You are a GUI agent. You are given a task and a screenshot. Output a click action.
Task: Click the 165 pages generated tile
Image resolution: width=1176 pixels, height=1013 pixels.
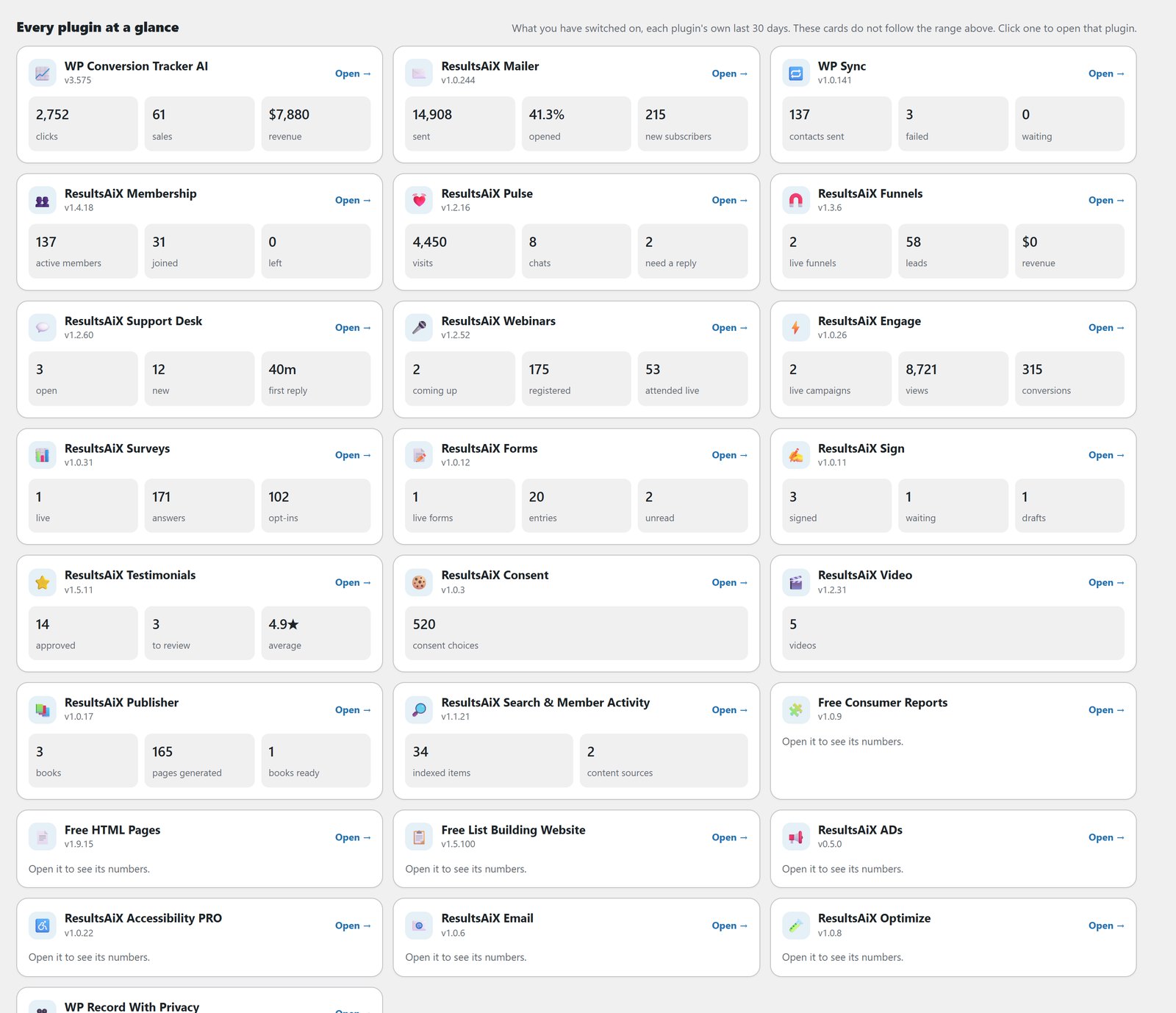point(199,760)
